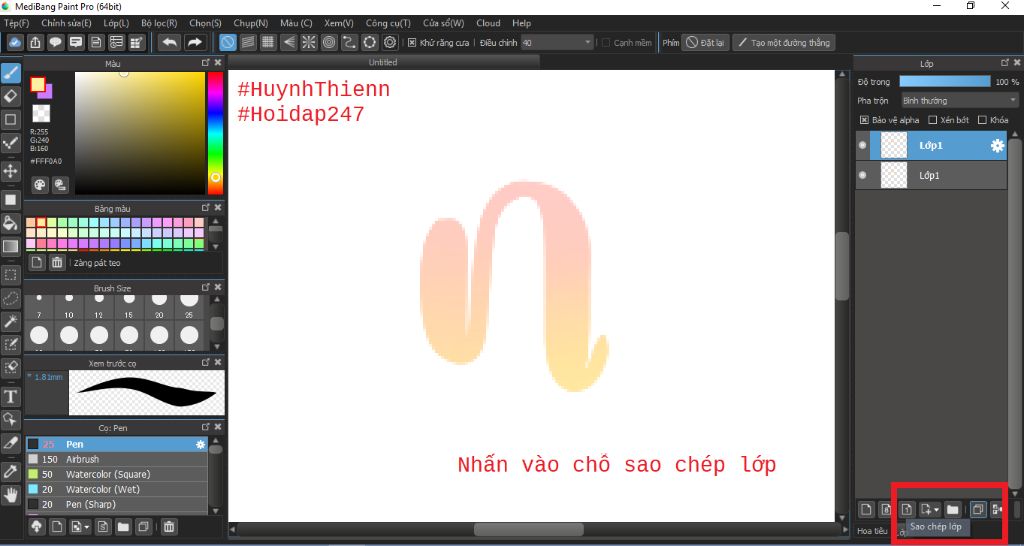Screen dimensions: 1024x546
Task: Delete brush with trash icon
Action: (168, 526)
